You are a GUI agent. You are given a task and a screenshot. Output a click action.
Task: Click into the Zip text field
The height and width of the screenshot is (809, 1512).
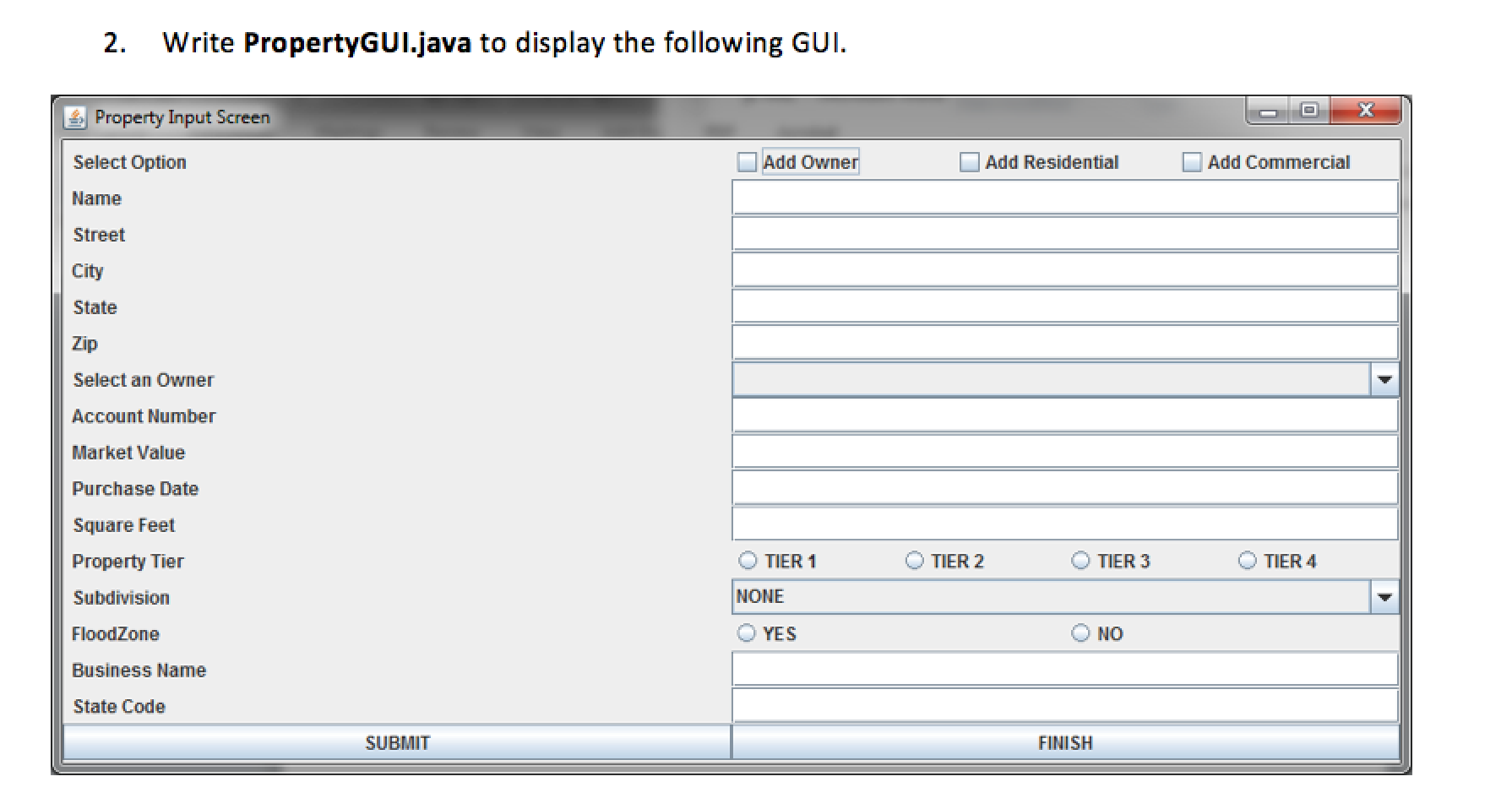click(1065, 343)
